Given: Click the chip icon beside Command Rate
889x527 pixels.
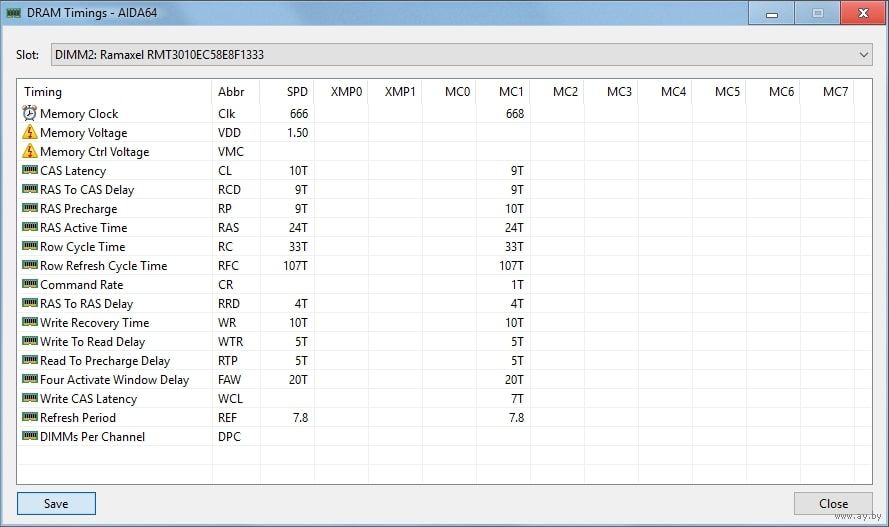Looking at the screenshot, I should (29, 285).
